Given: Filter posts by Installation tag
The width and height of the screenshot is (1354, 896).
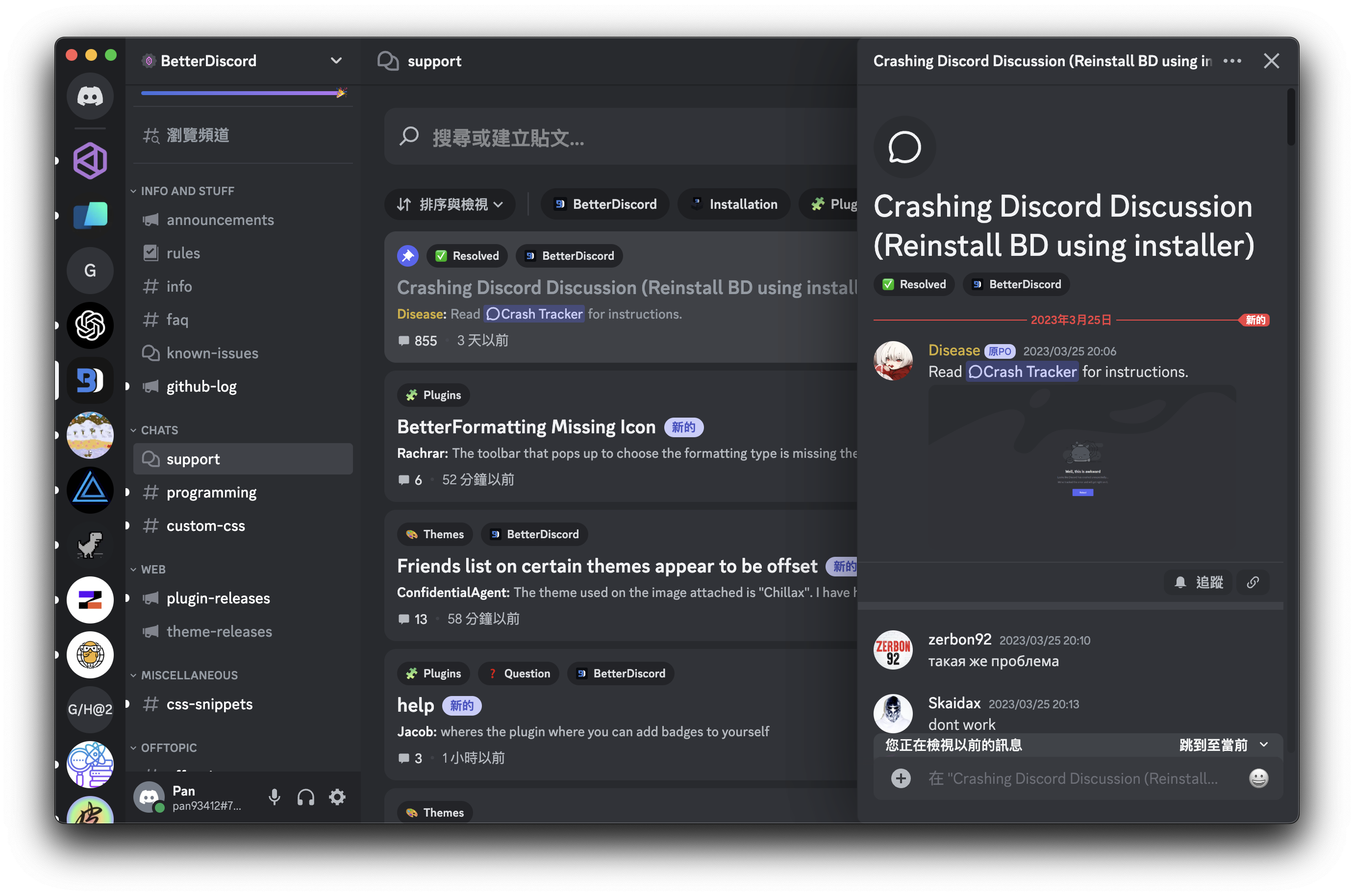Looking at the screenshot, I should point(734,204).
